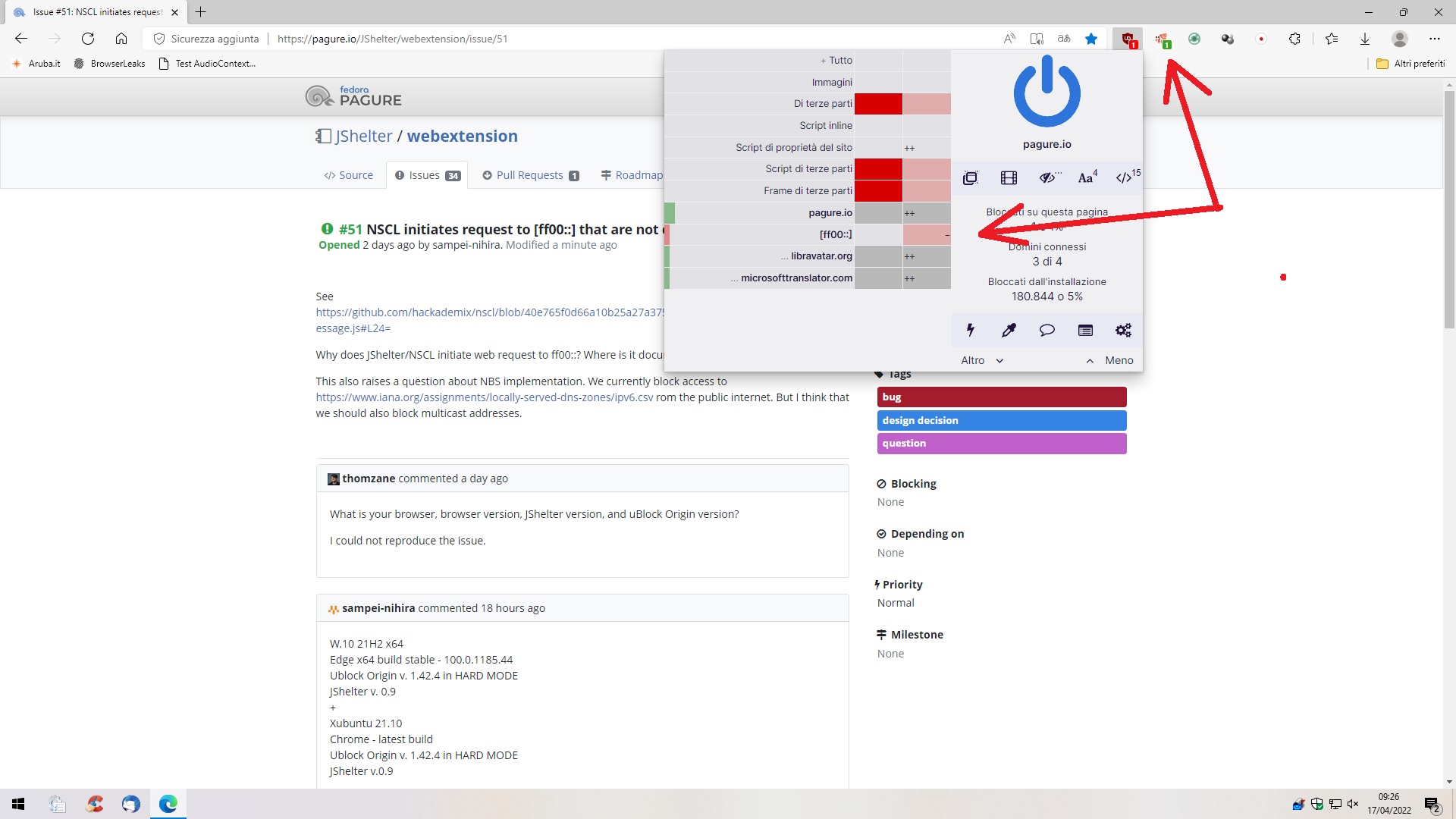Viewport: 1456px width, 819px height.
Task: Open the JShelter namespace link
Action: click(364, 136)
